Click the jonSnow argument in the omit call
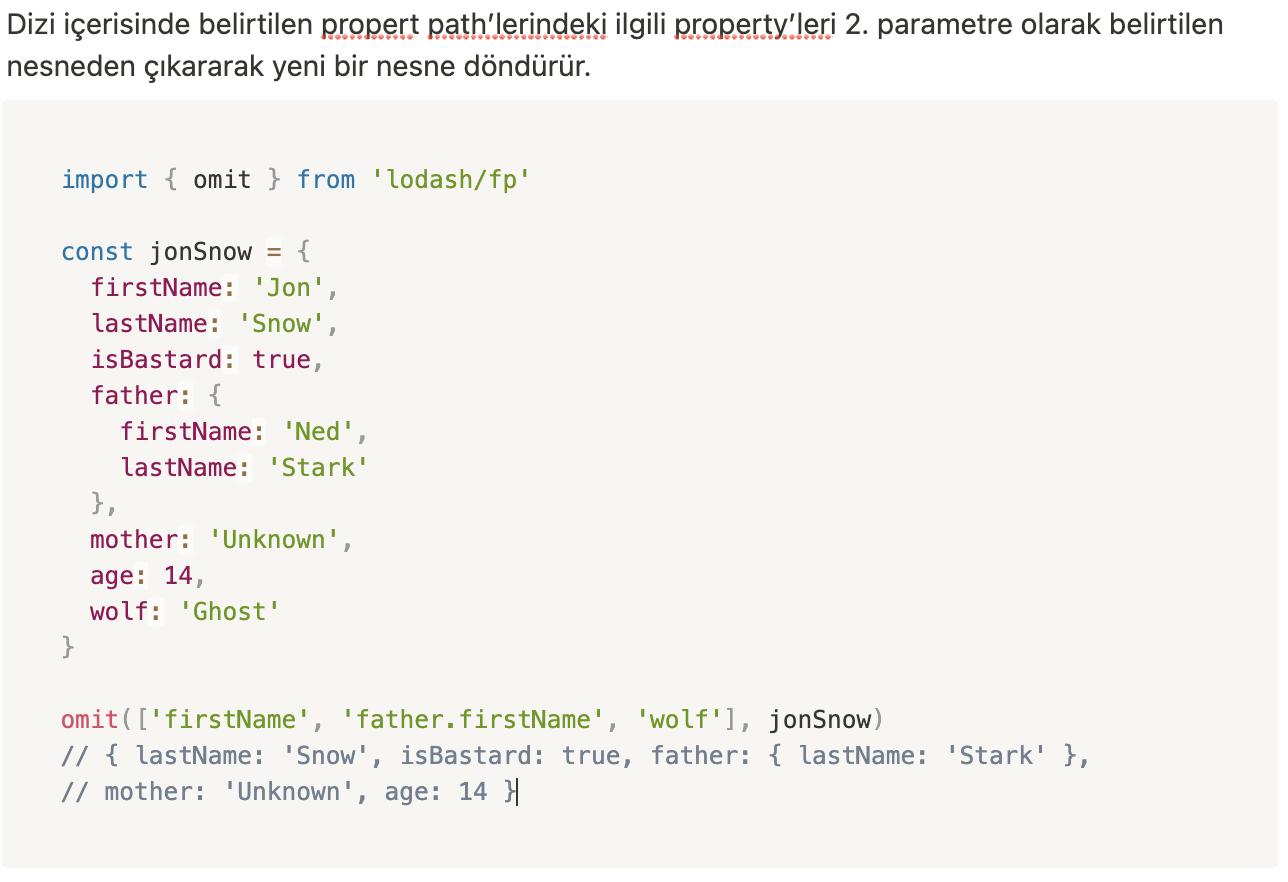The image size is (1288, 882). click(x=820, y=720)
